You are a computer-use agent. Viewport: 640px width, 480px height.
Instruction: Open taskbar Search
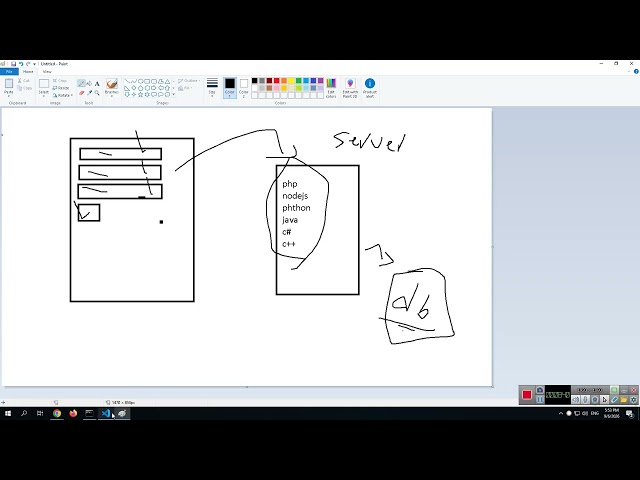click(24, 413)
